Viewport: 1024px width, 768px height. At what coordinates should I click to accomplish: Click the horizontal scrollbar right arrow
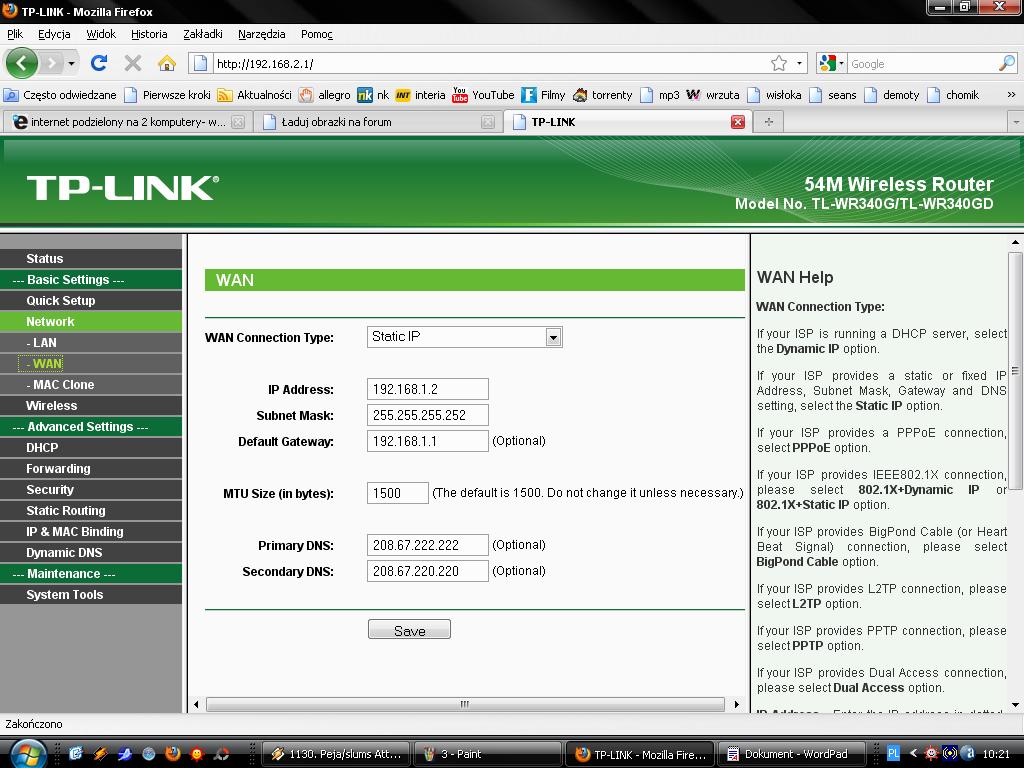coord(737,705)
